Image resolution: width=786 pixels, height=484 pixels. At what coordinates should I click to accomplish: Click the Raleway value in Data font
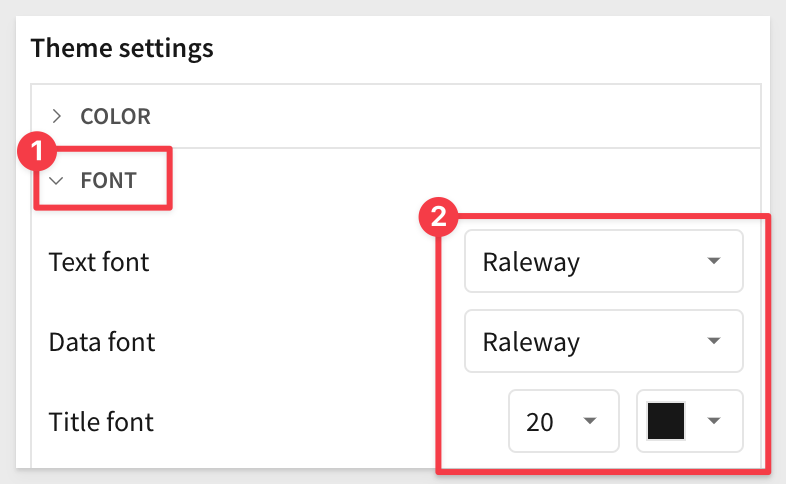tap(531, 343)
